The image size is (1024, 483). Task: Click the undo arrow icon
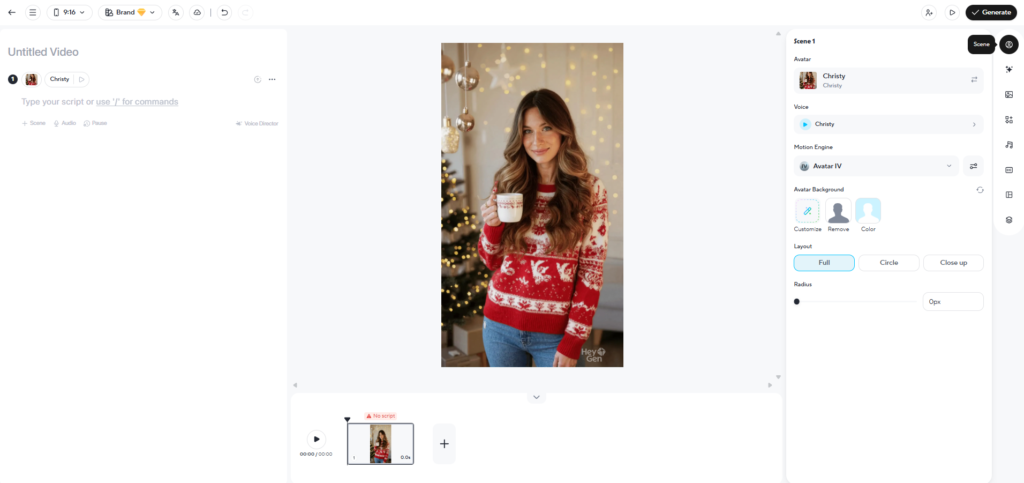[x=224, y=12]
